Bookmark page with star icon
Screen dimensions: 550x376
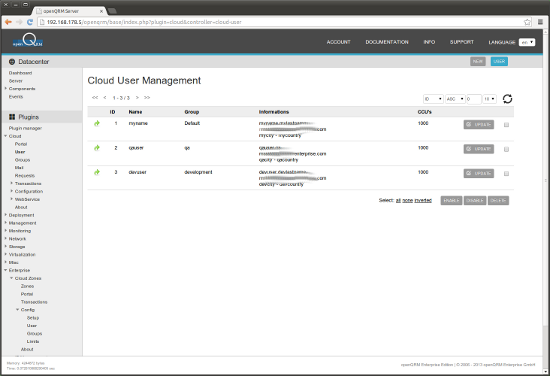point(527,22)
